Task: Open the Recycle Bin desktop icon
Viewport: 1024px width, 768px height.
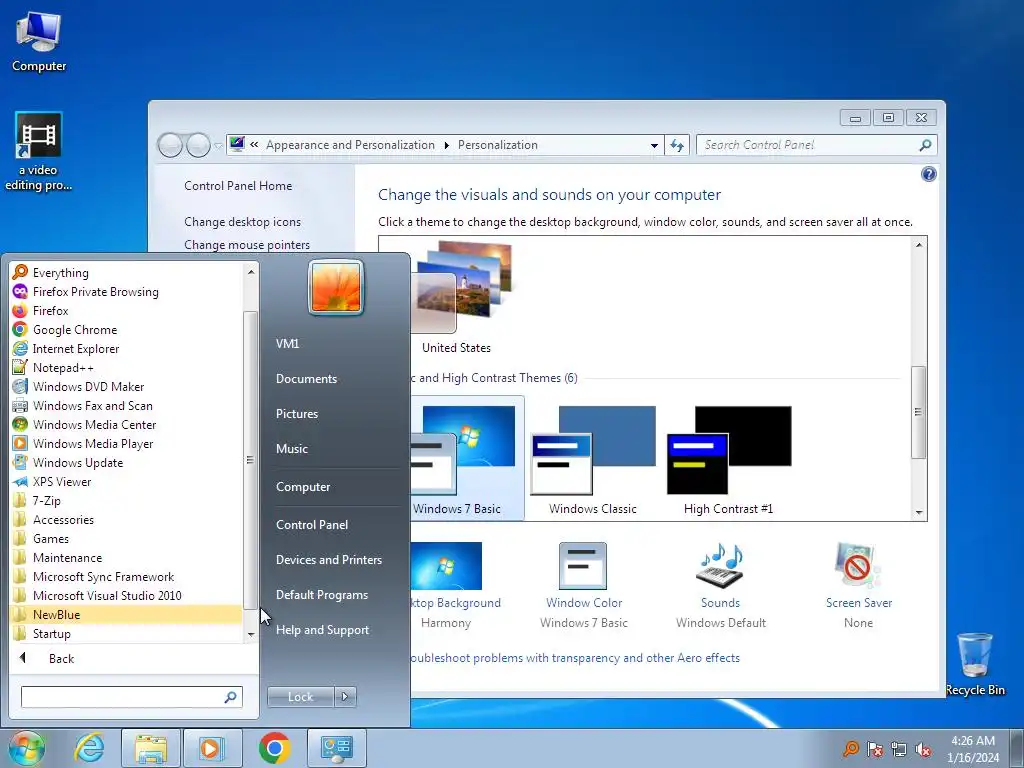Action: (x=974, y=664)
